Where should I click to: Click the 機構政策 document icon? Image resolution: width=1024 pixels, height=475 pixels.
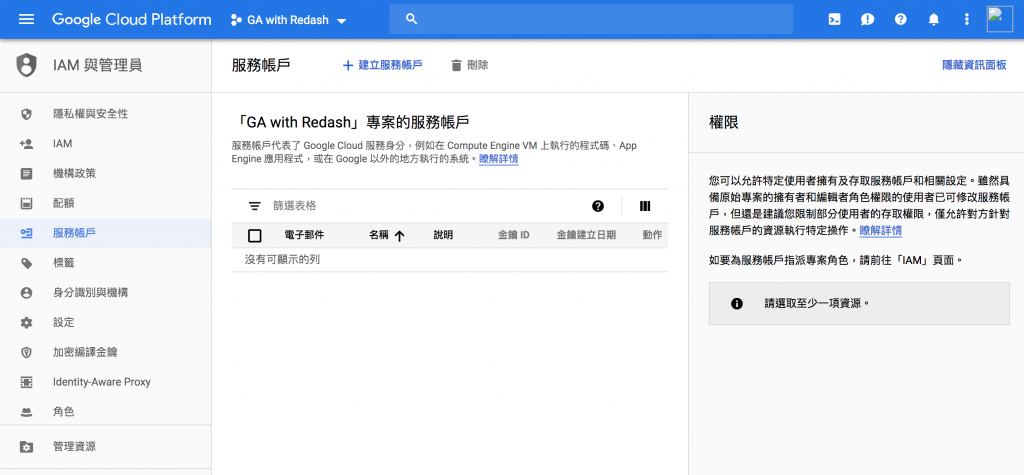click(26, 174)
